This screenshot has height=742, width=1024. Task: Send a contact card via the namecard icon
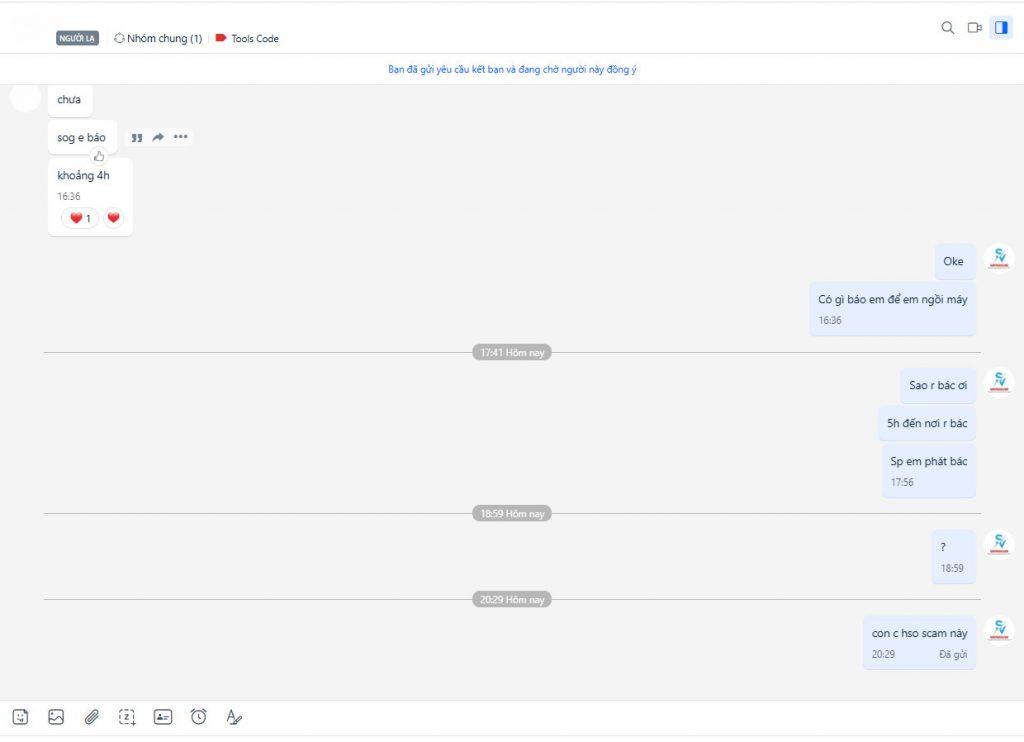point(163,717)
